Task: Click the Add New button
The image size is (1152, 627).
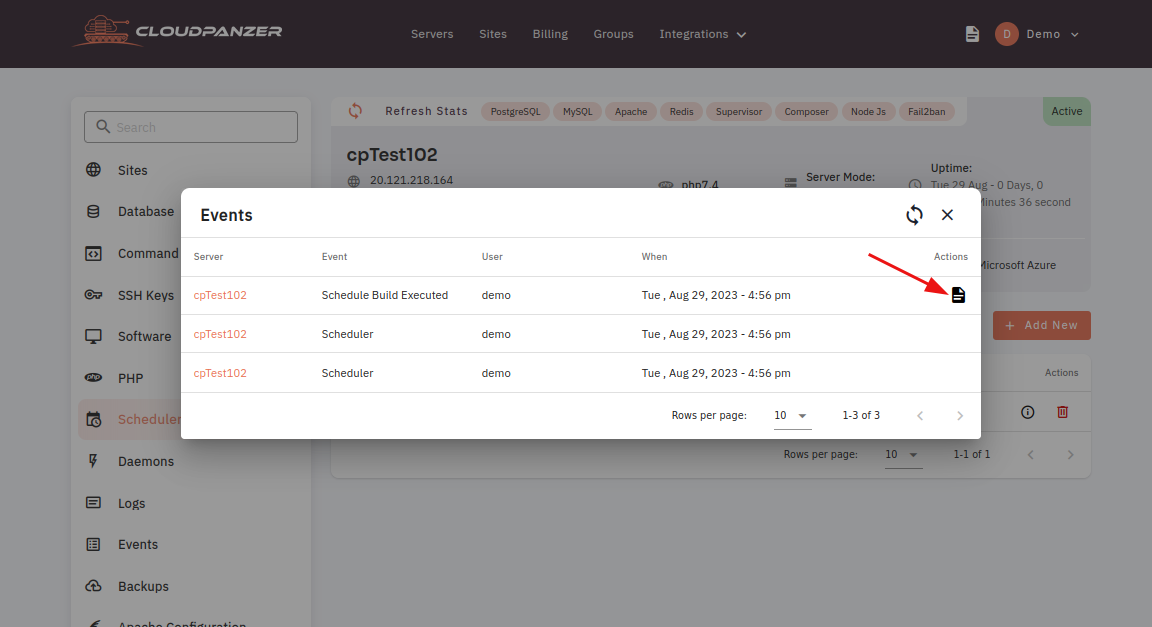Action: (x=1042, y=325)
